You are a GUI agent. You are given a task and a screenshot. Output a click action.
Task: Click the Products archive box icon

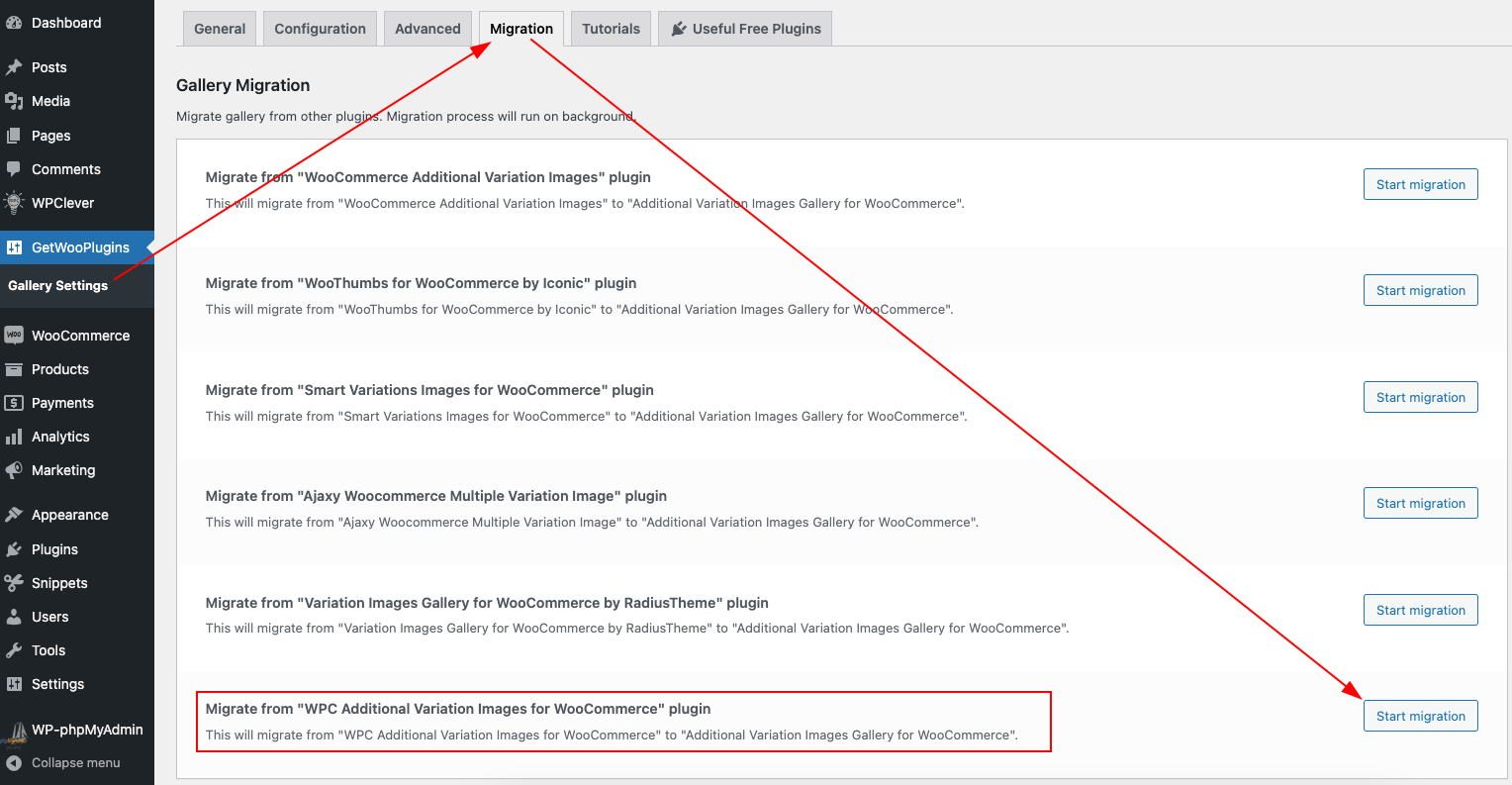(x=14, y=369)
